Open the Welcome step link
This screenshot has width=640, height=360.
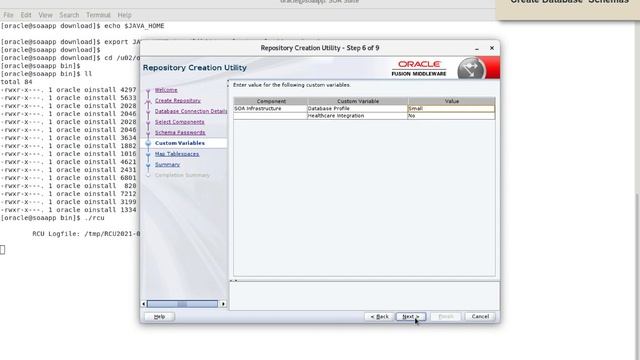point(166,90)
